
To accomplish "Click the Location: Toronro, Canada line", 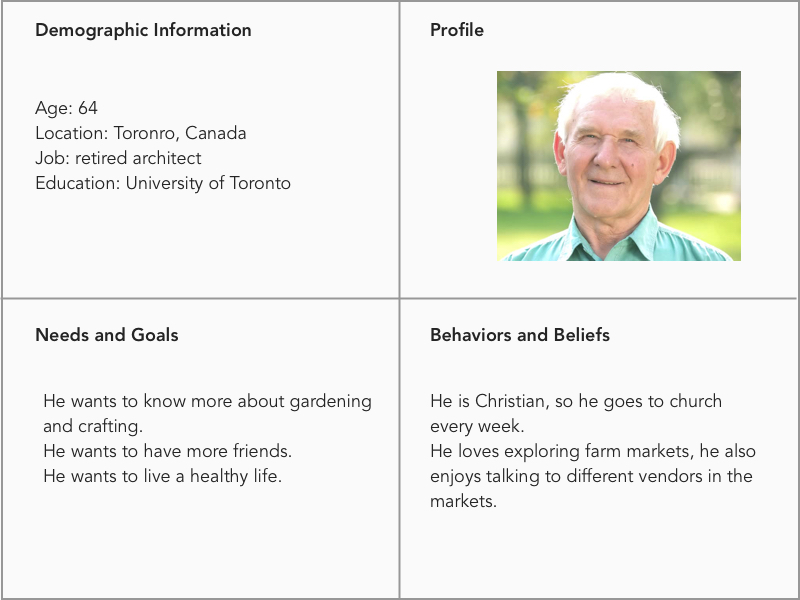I will pos(140,133).
